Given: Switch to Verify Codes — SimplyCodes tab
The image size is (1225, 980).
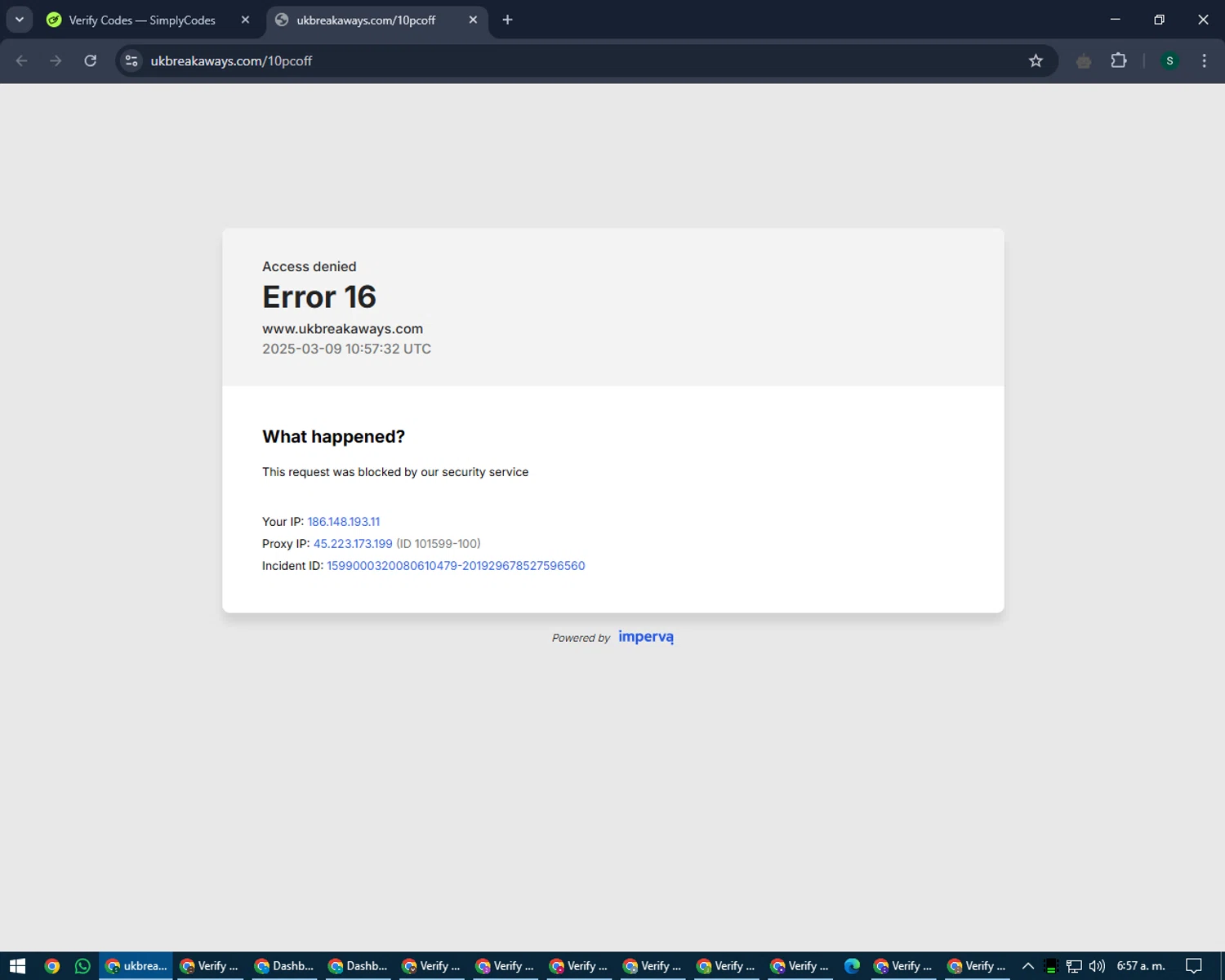Looking at the screenshot, I should [x=143, y=20].
